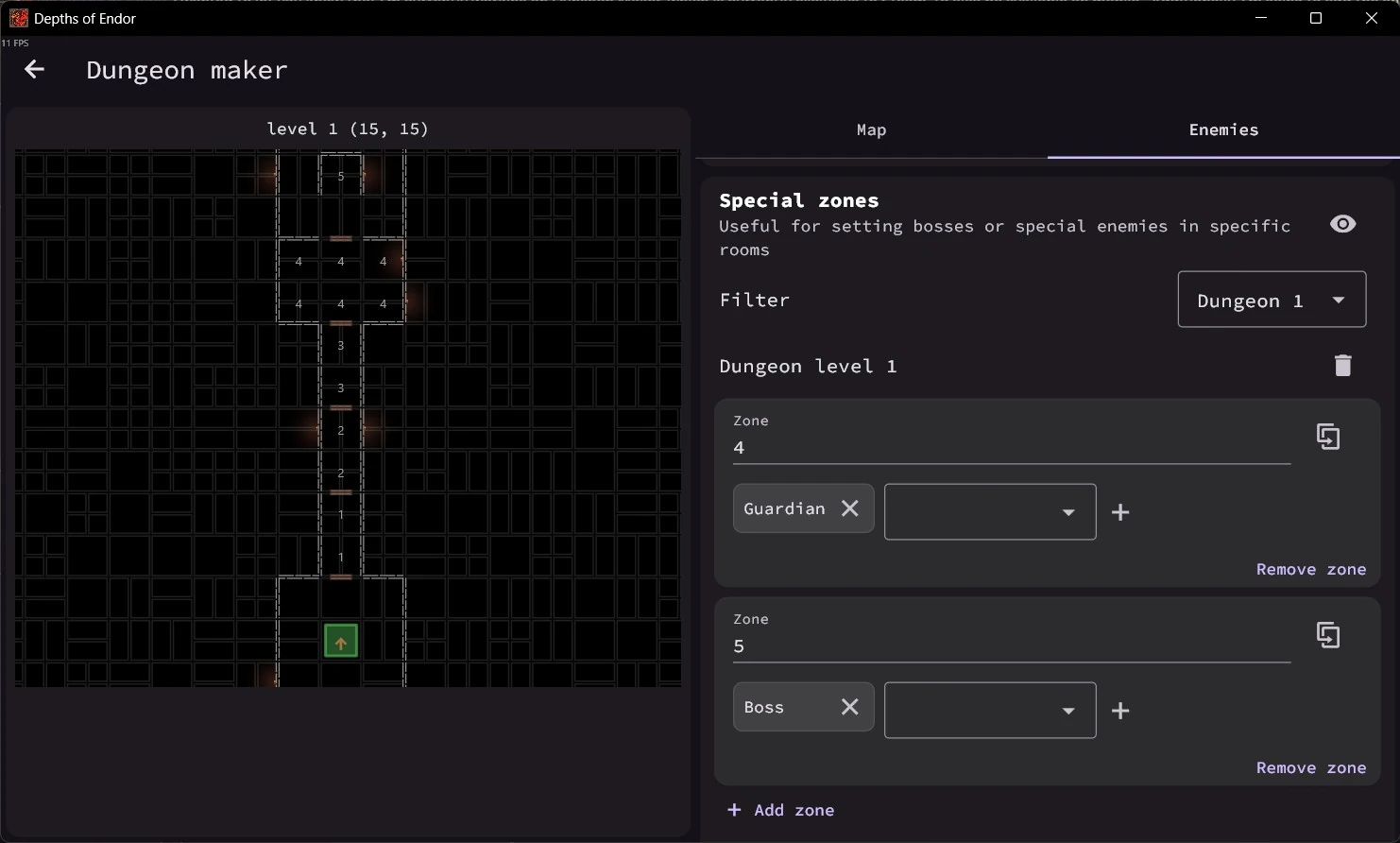
Task: Add an enemy to zone 4 with plus icon
Action: click(1120, 512)
